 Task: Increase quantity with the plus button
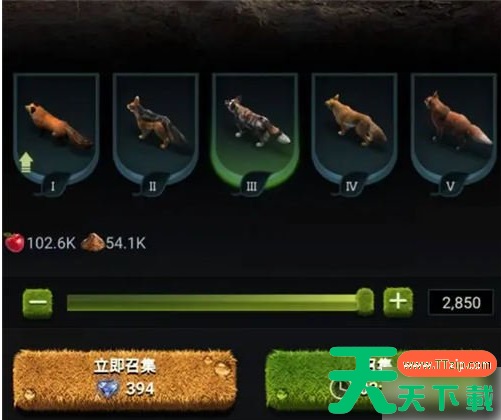[x=398, y=302]
